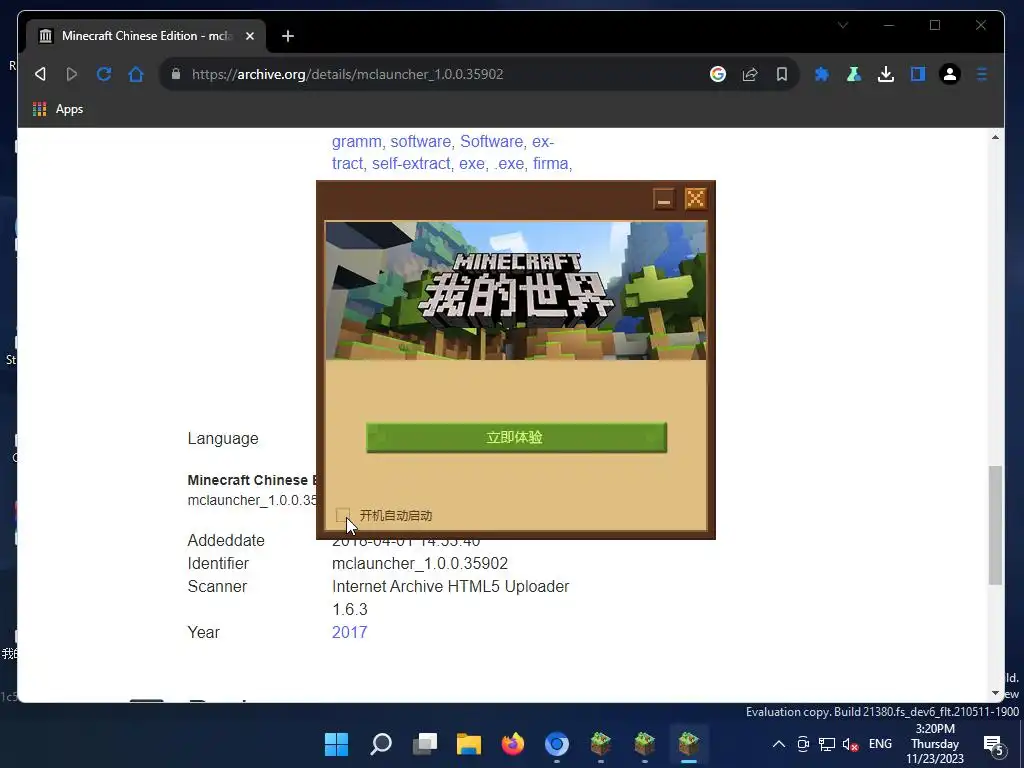Switch the ENG input language indicator
This screenshot has width=1024, height=768.
point(880,744)
